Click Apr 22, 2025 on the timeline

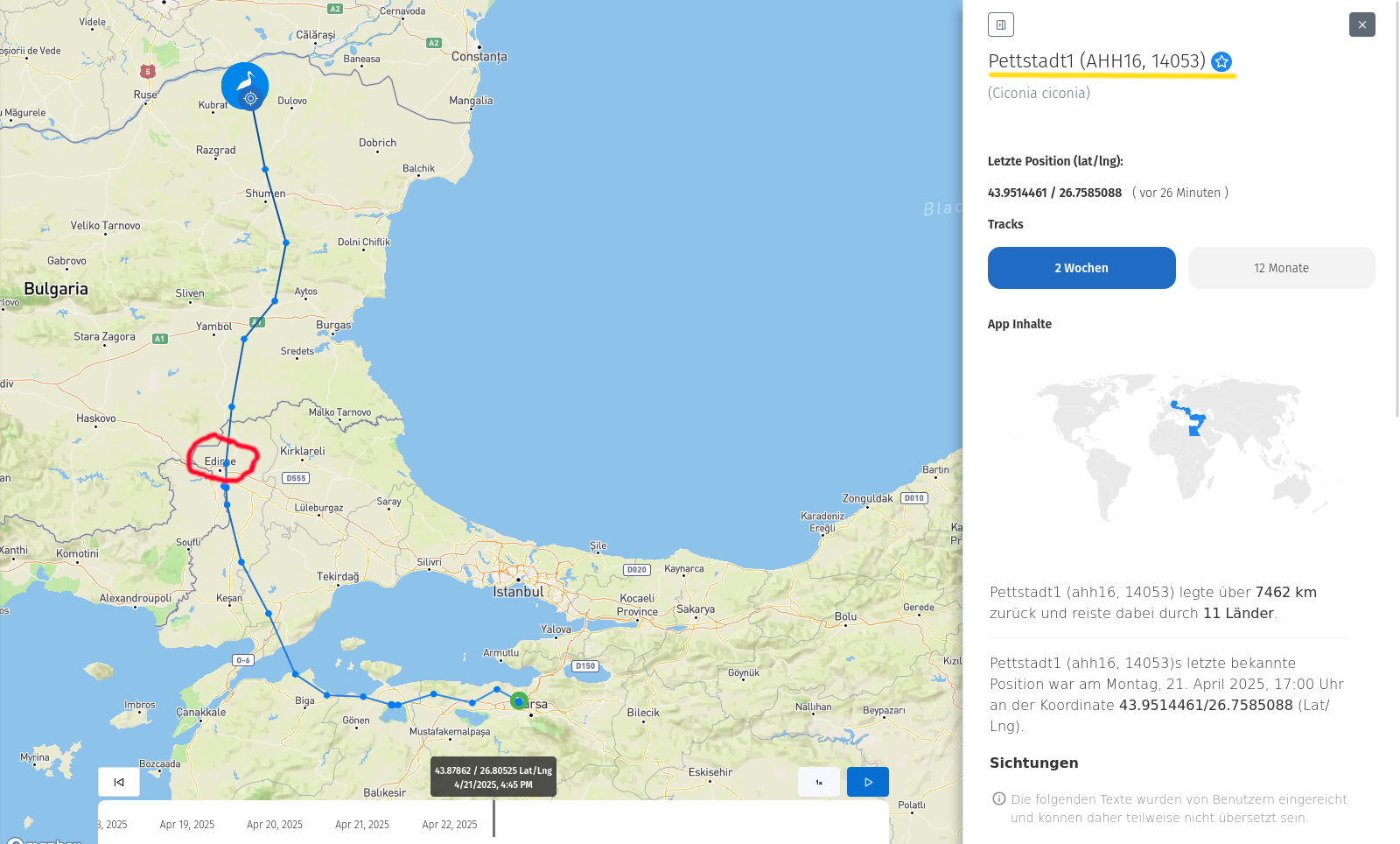click(449, 825)
